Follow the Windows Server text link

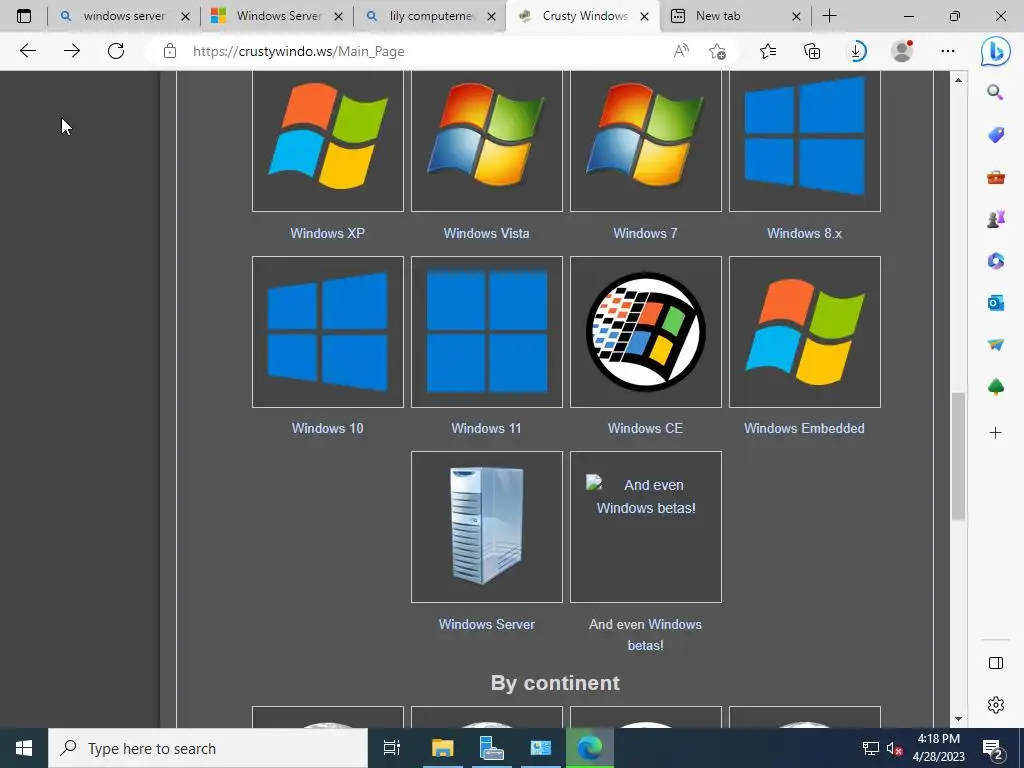(487, 624)
